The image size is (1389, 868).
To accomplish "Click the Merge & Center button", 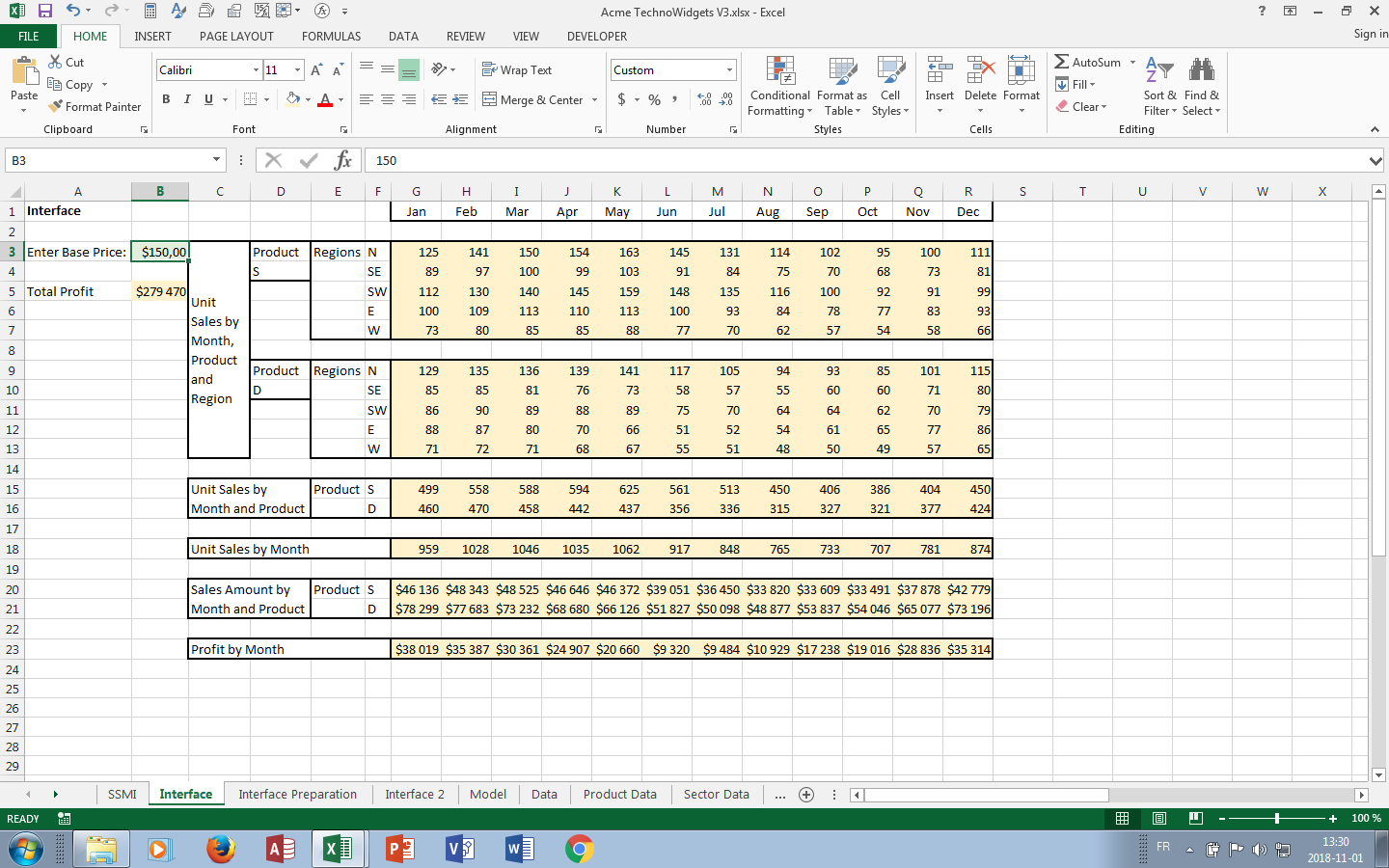I will [x=534, y=99].
